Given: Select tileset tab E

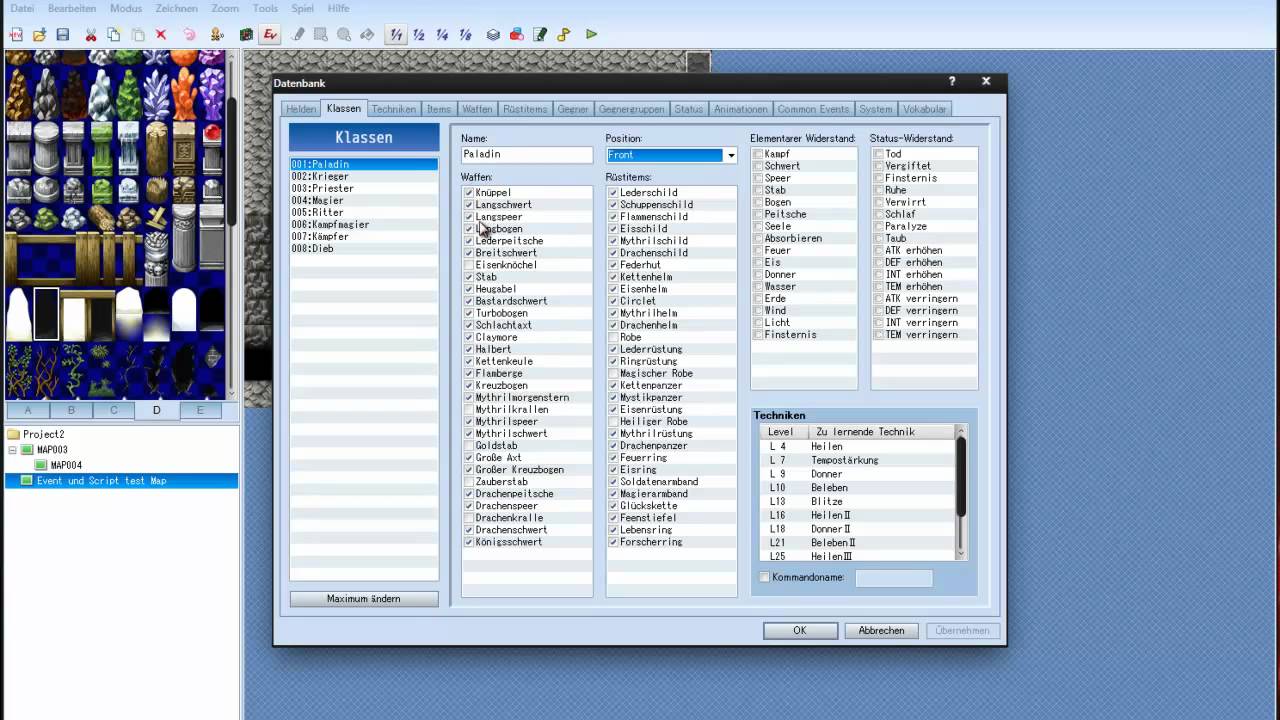Looking at the screenshot, I should point(200,410).
